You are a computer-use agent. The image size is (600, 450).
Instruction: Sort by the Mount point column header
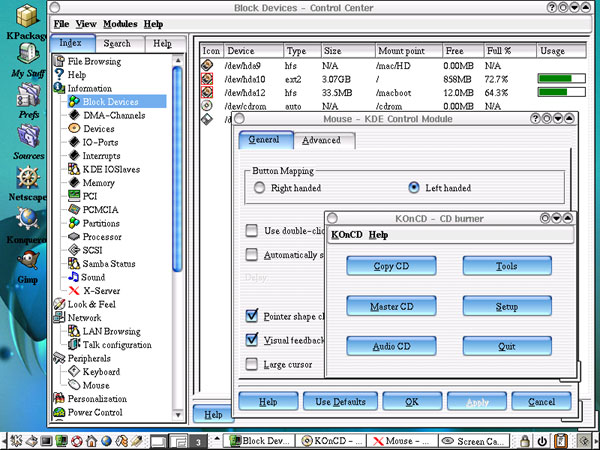point(408,51)
